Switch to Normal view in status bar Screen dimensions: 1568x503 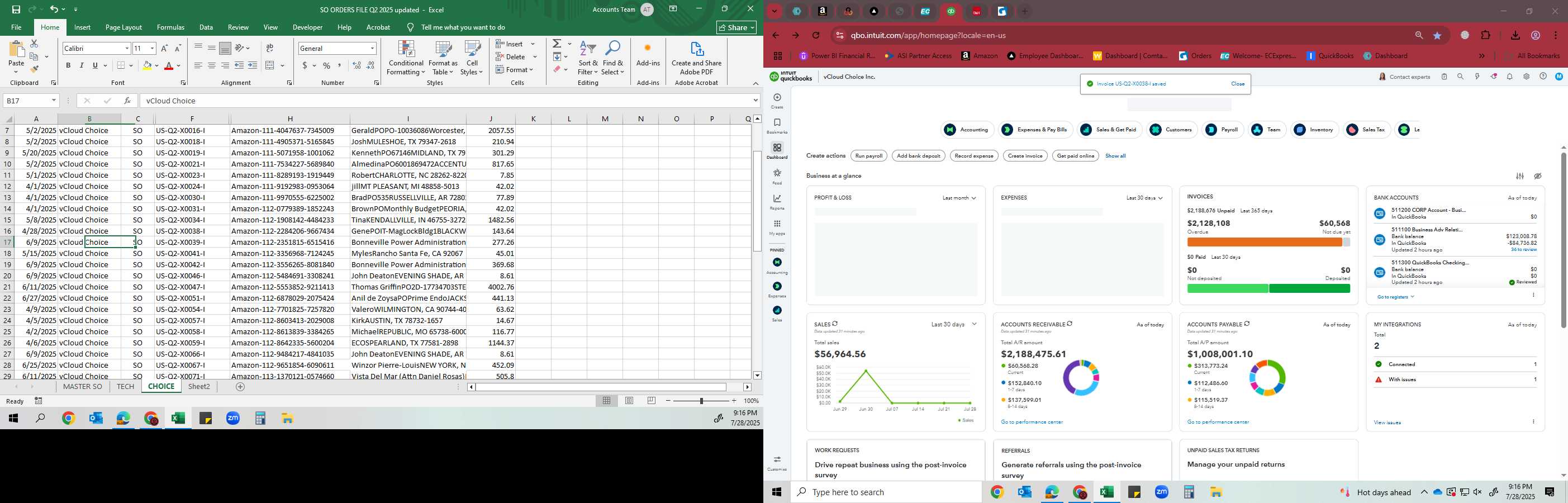coord(607,401)
